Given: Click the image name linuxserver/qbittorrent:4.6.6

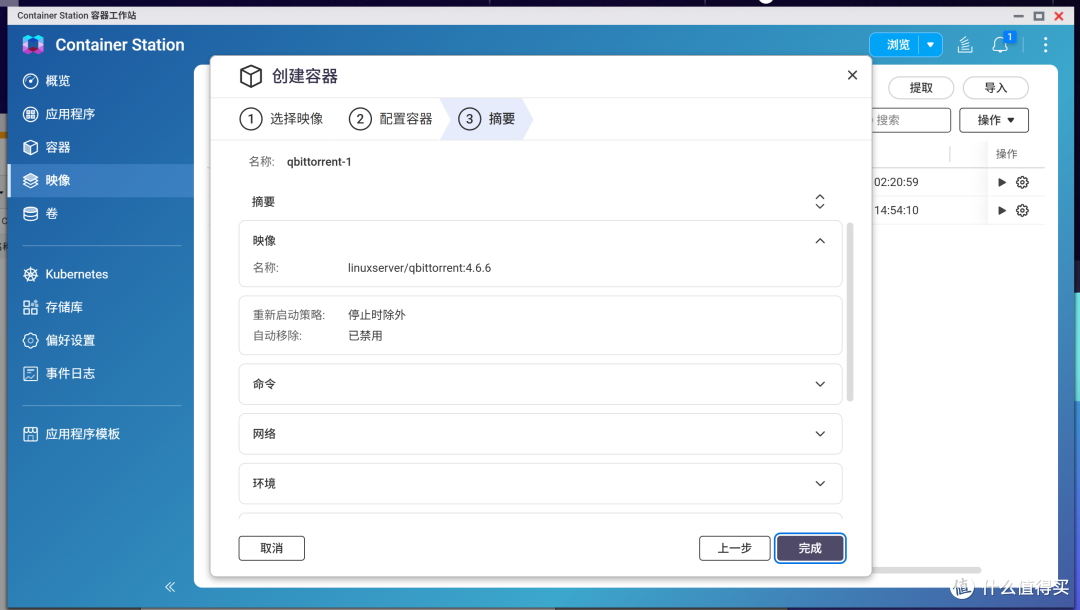Looking at the screenshot, I should click(419, 268).
